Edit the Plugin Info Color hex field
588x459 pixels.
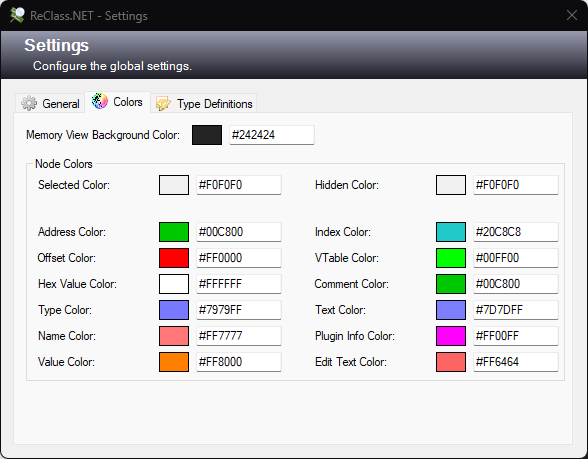(x=516, y=336)
